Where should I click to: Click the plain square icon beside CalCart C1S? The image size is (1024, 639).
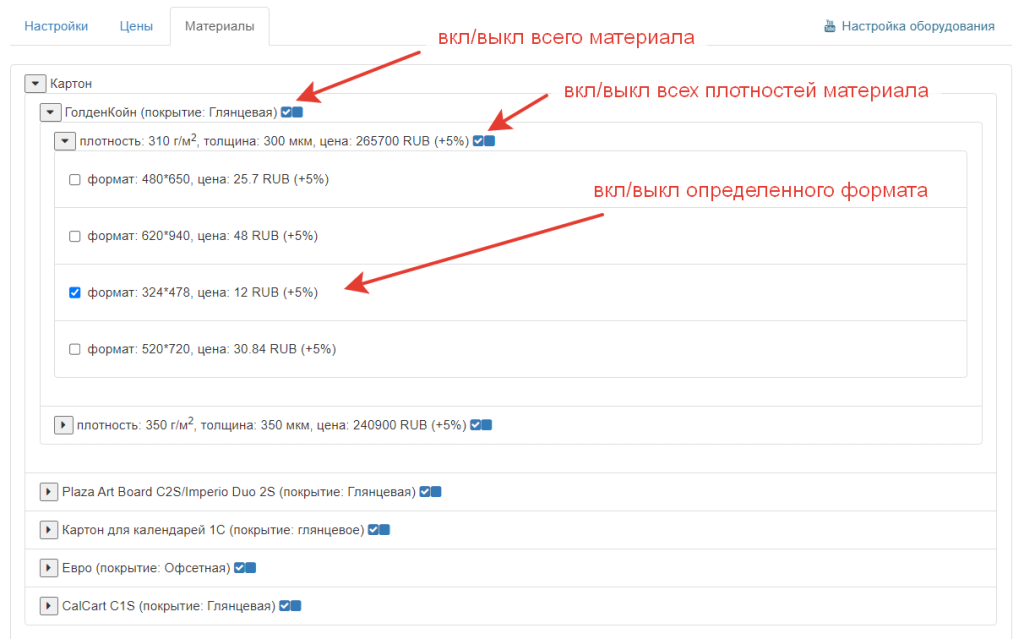tap(296, 606)
